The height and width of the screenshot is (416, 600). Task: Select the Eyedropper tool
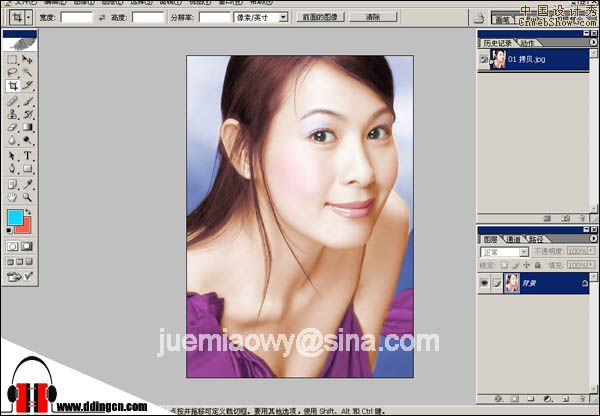27,184
